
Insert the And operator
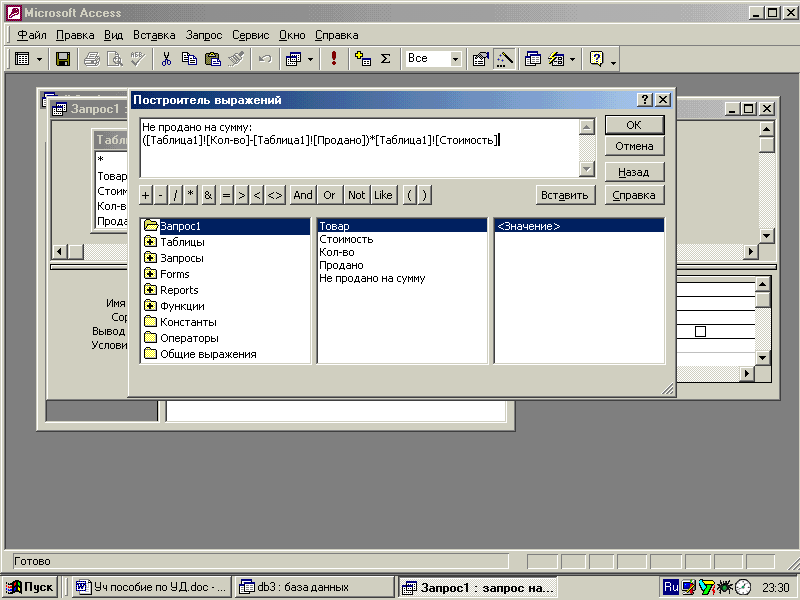pos(303,195)
